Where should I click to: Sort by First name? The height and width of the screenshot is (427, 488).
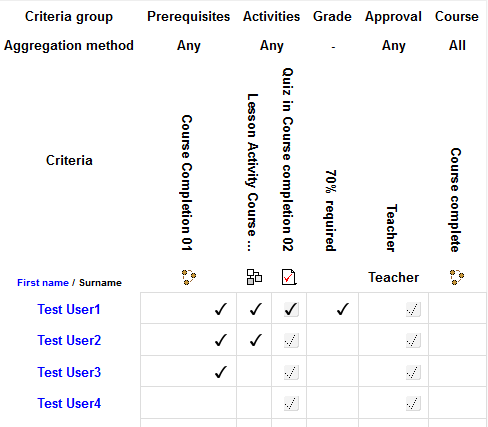(43, 283)
